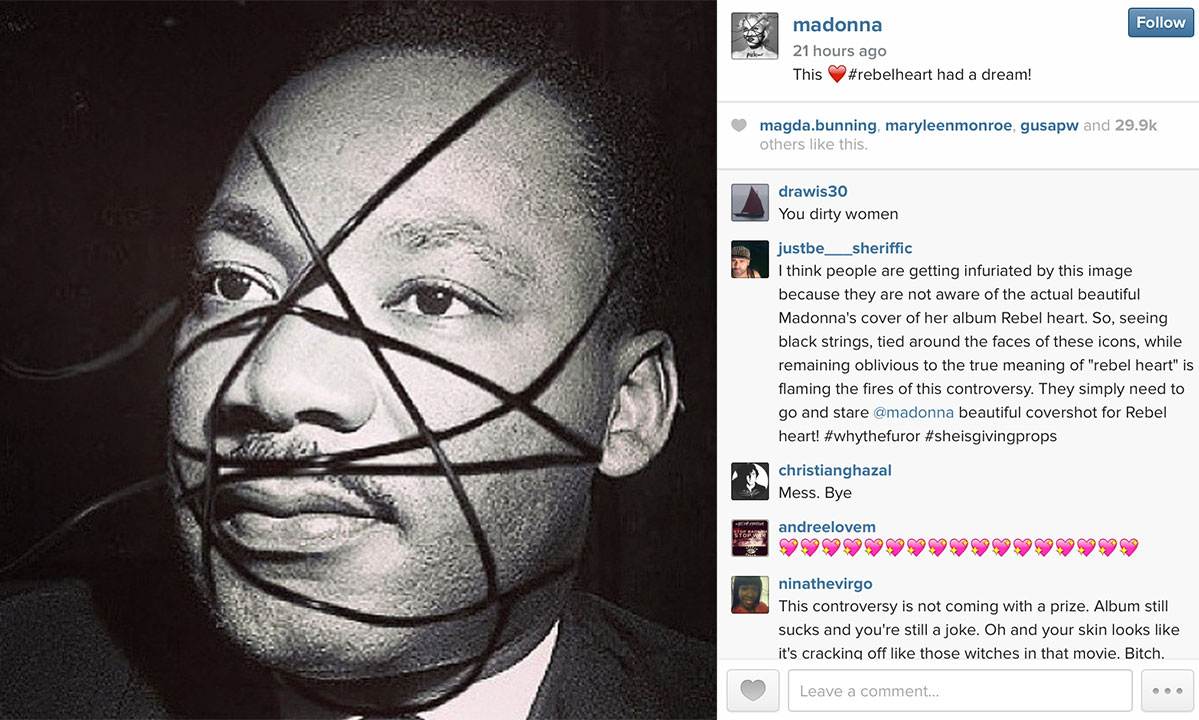Open the drawis30 username link
The image size is (1199, 720).
coord(813,192)
